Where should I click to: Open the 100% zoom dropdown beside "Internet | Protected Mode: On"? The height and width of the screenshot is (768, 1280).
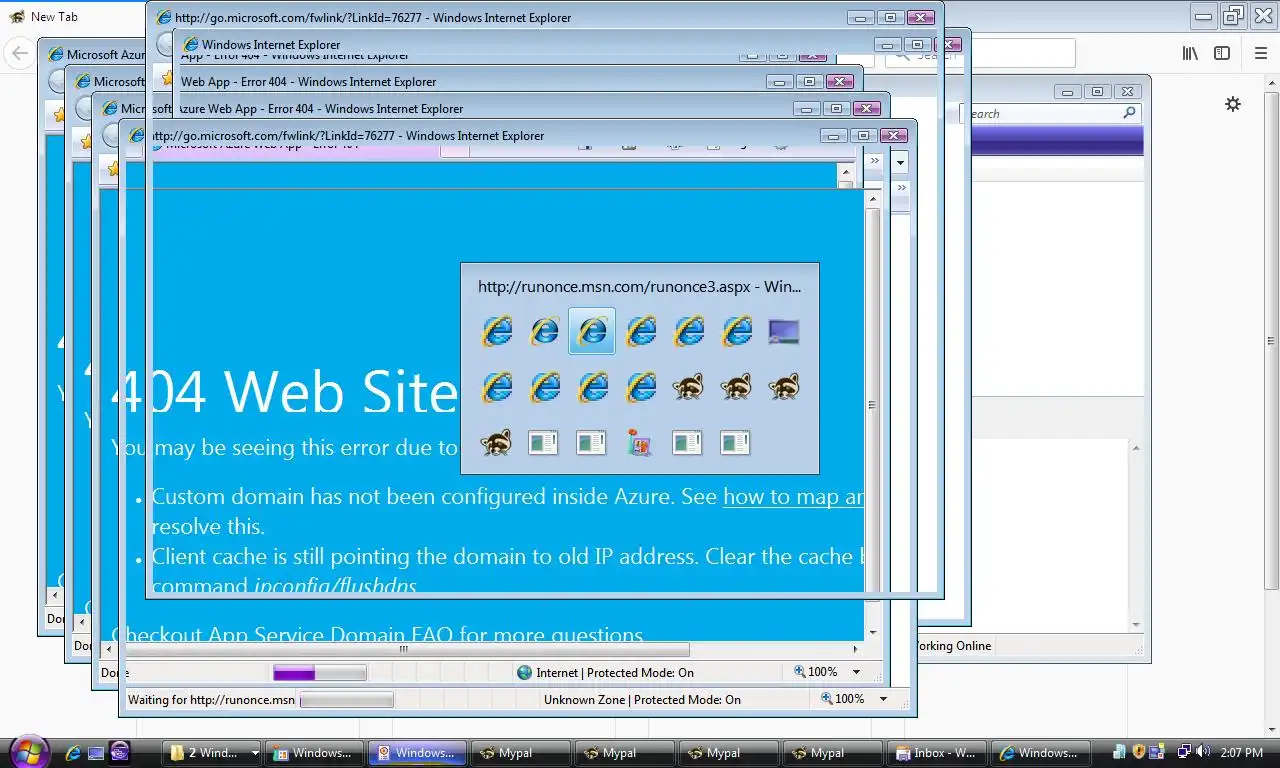(x=856, y=672)
